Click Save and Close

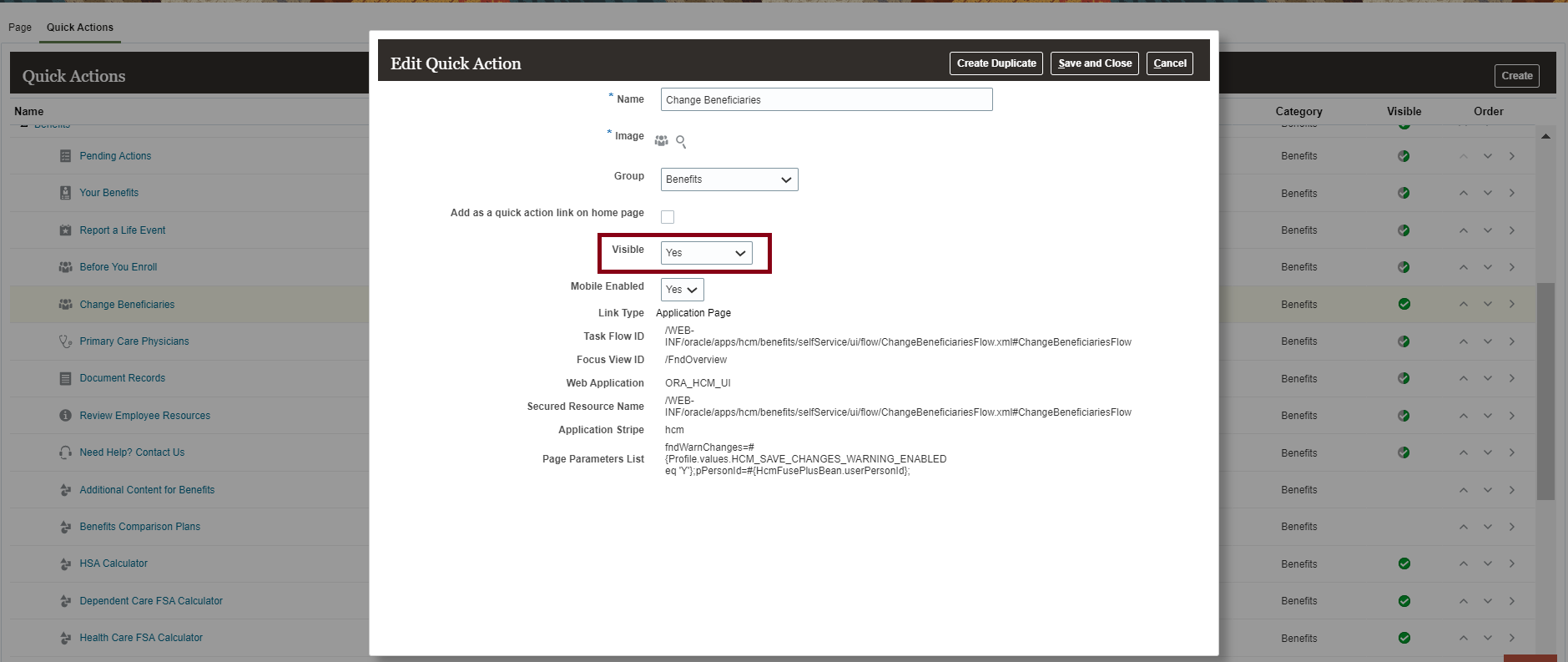point(1095,63)
